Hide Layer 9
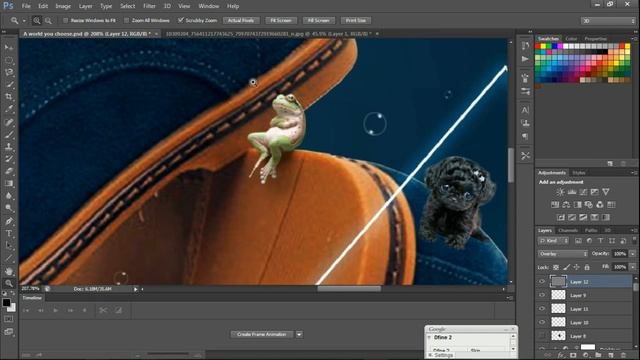 [542, 295]
